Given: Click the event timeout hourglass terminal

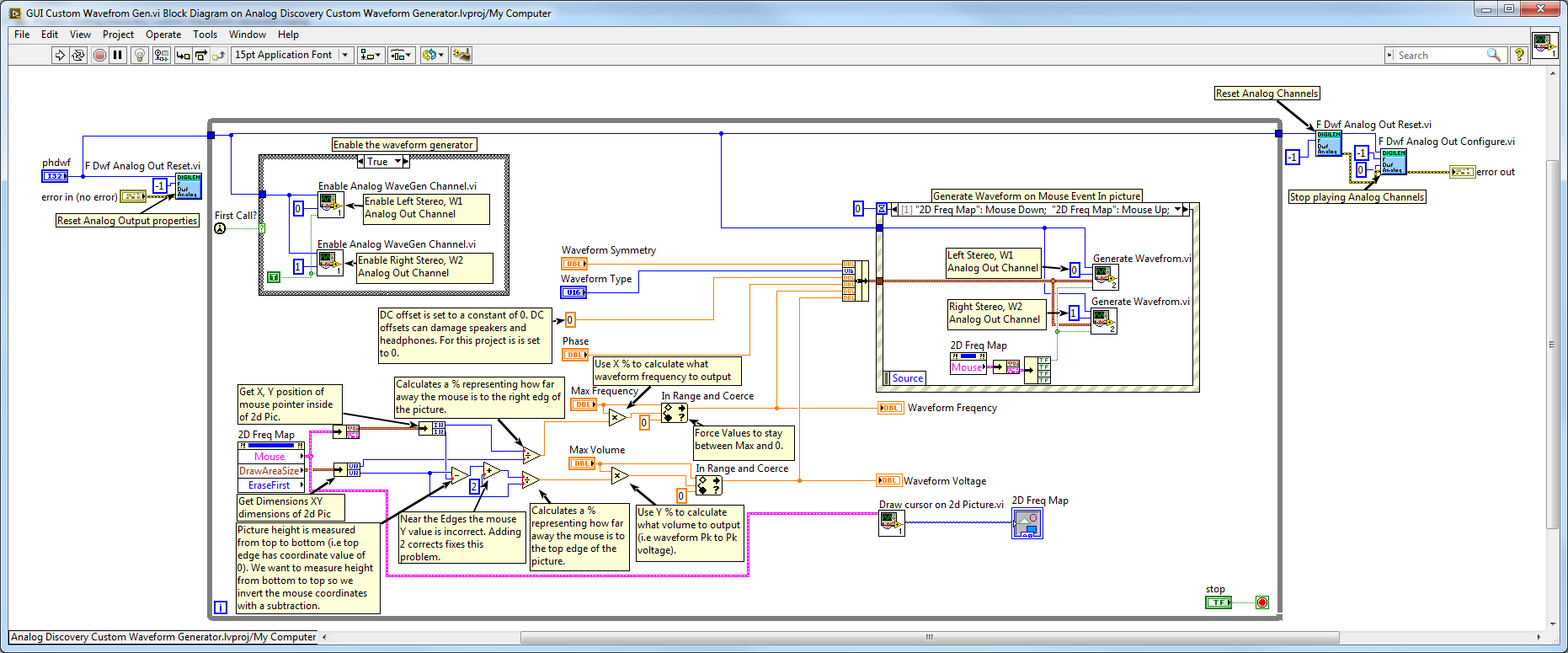Looking at the screenshot, I should pyautogui.click(x=882, y=208).
